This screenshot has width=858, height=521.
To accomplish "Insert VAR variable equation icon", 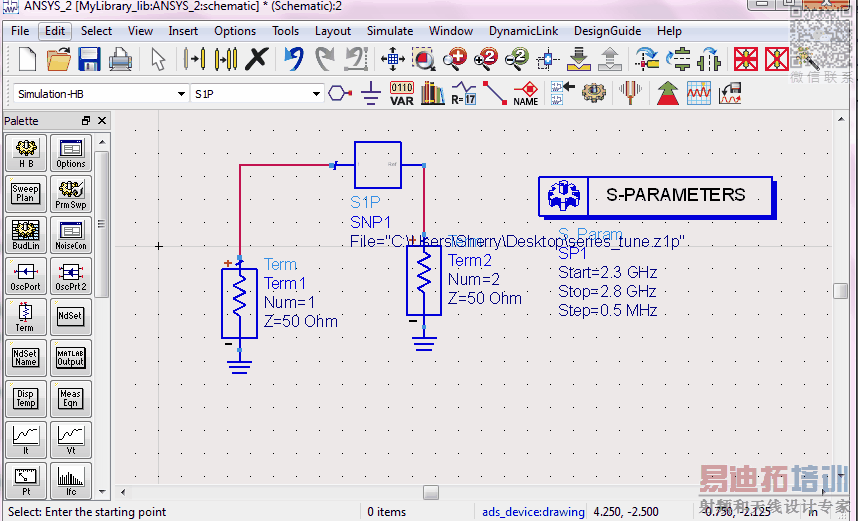I will click(402, 94).
